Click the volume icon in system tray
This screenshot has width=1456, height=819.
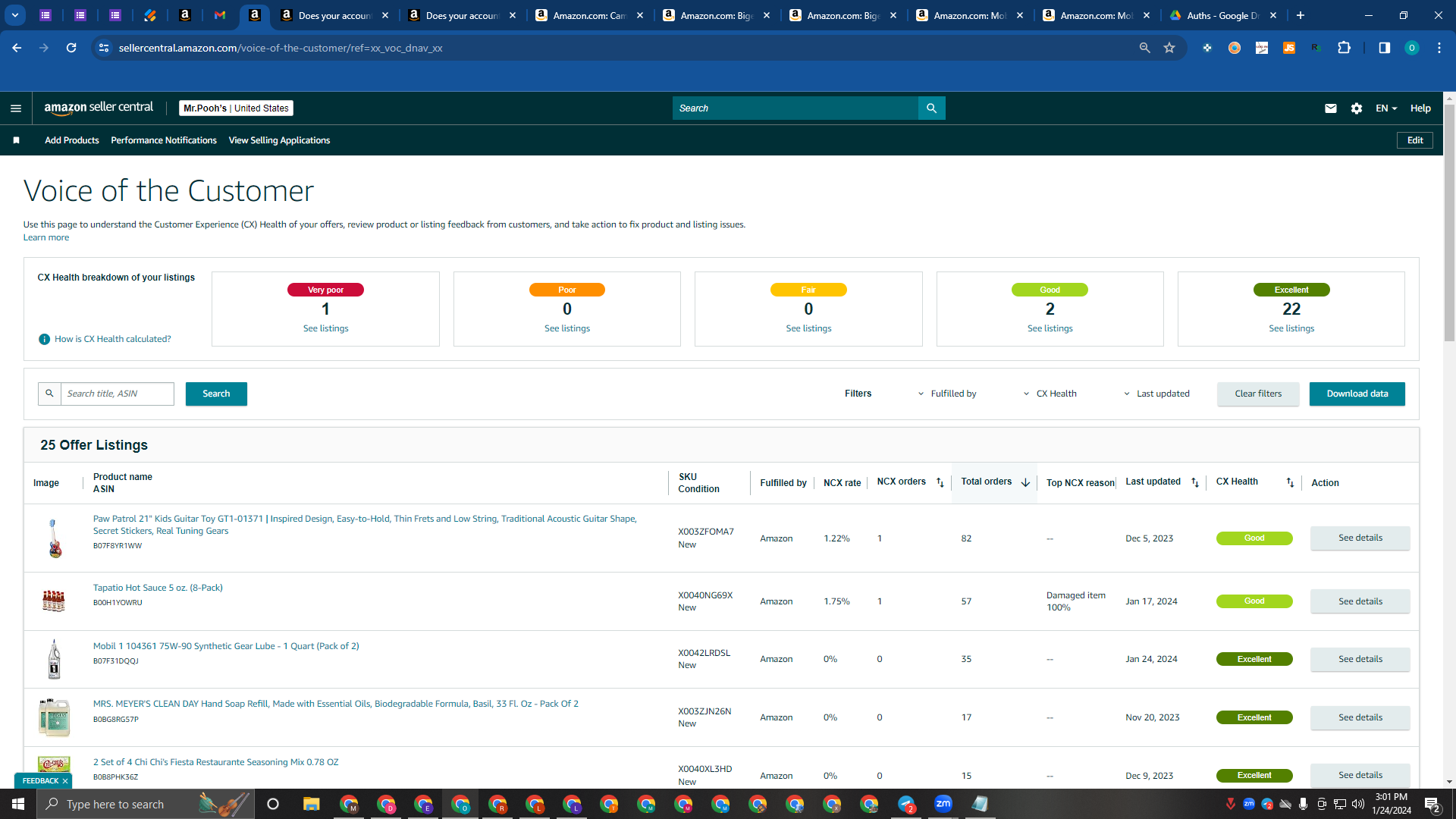click(1357, 804)
